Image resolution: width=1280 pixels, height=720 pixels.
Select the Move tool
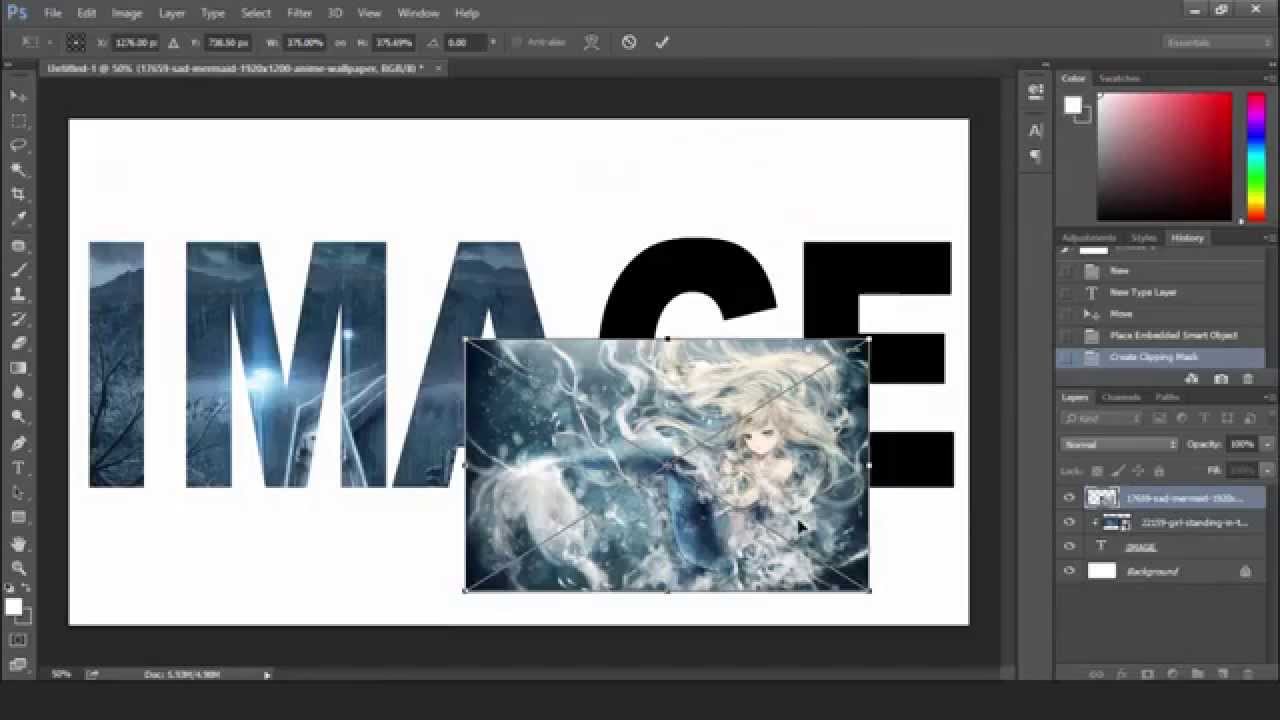point(18,95)
